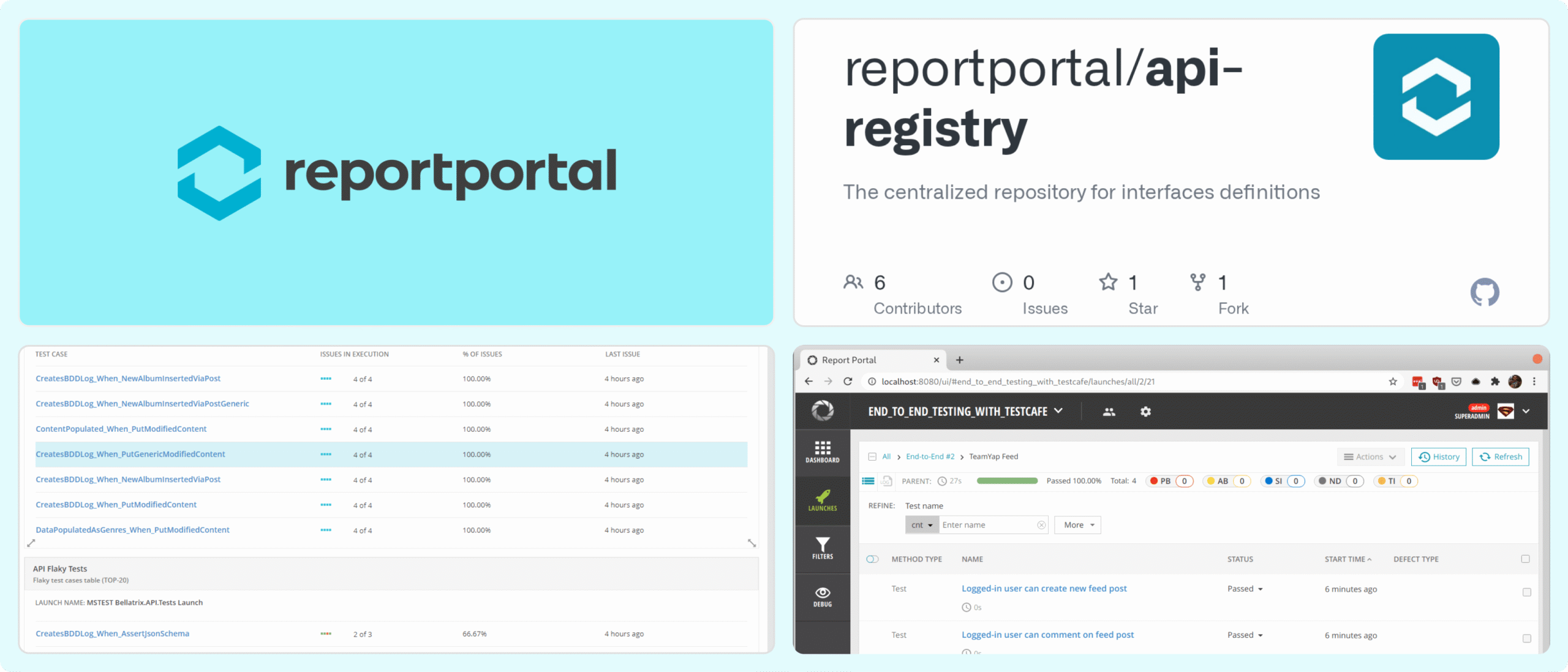Click the History button
The height and width of the screenshot is (672, 1568).
pos(1439,456)
